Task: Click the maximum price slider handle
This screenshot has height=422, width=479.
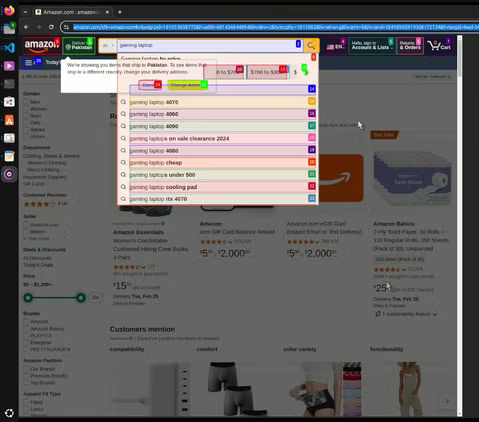Action: point(81,298)
